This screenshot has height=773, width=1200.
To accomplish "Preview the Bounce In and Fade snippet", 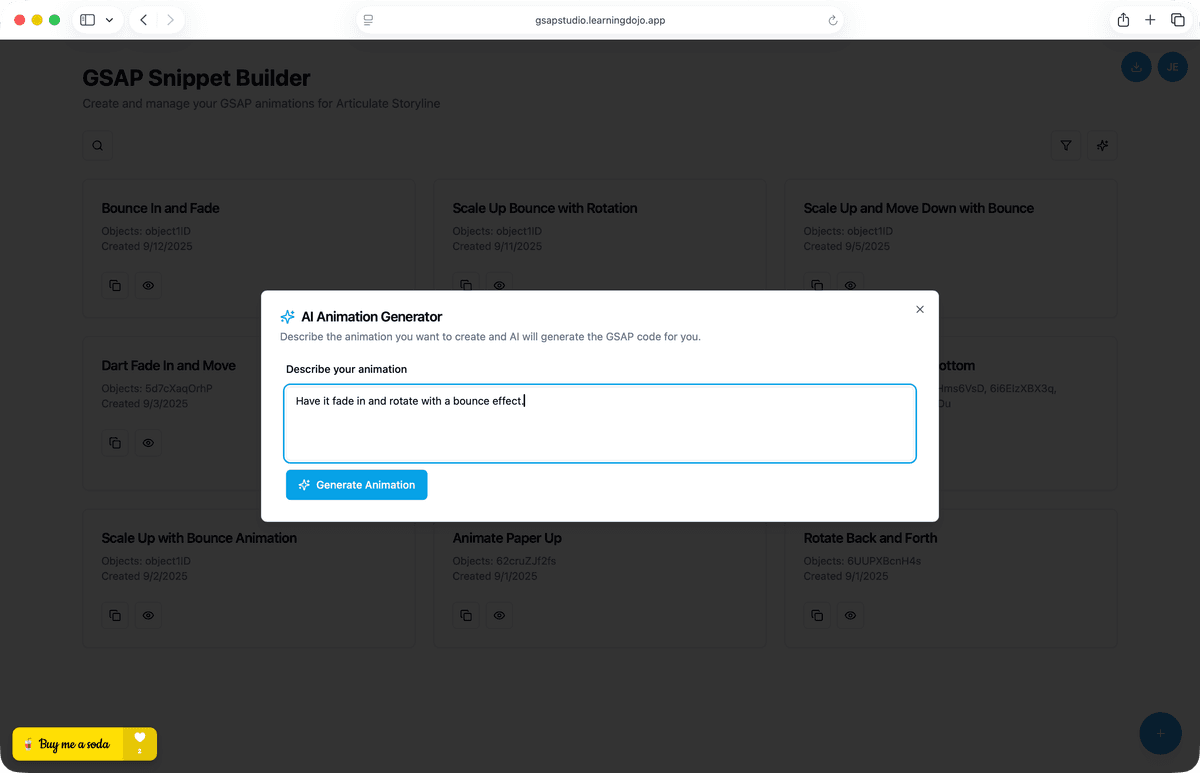I will tap(148, 285).
